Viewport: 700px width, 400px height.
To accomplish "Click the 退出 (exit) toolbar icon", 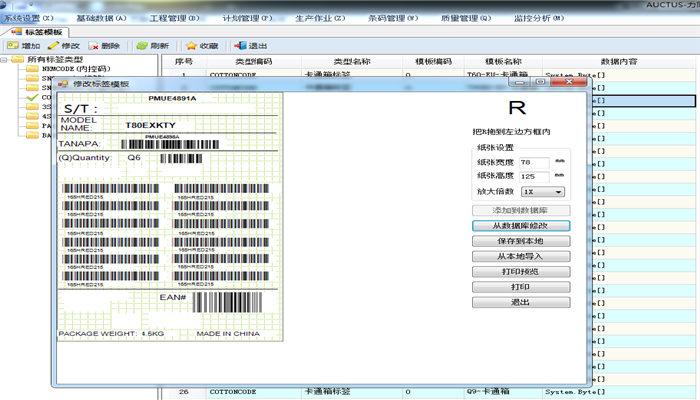I will click(x=241, y=46).
